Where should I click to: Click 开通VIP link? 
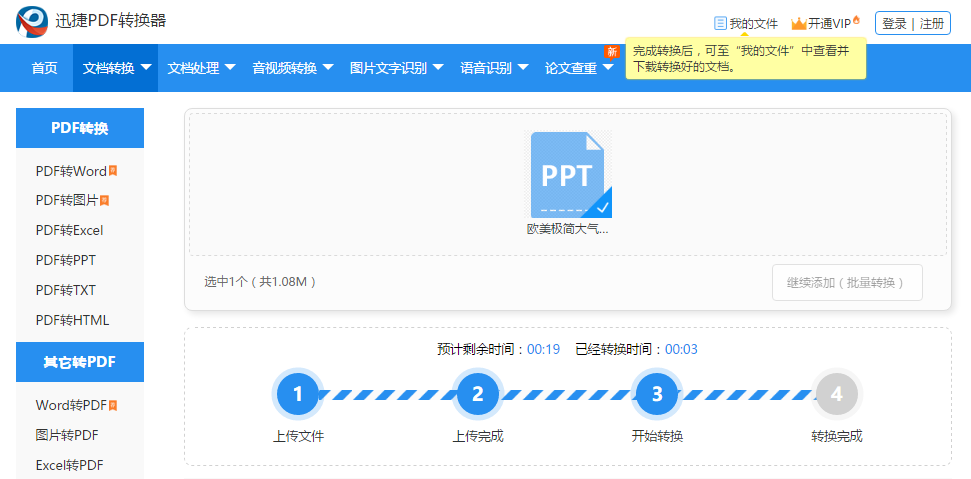829,24
